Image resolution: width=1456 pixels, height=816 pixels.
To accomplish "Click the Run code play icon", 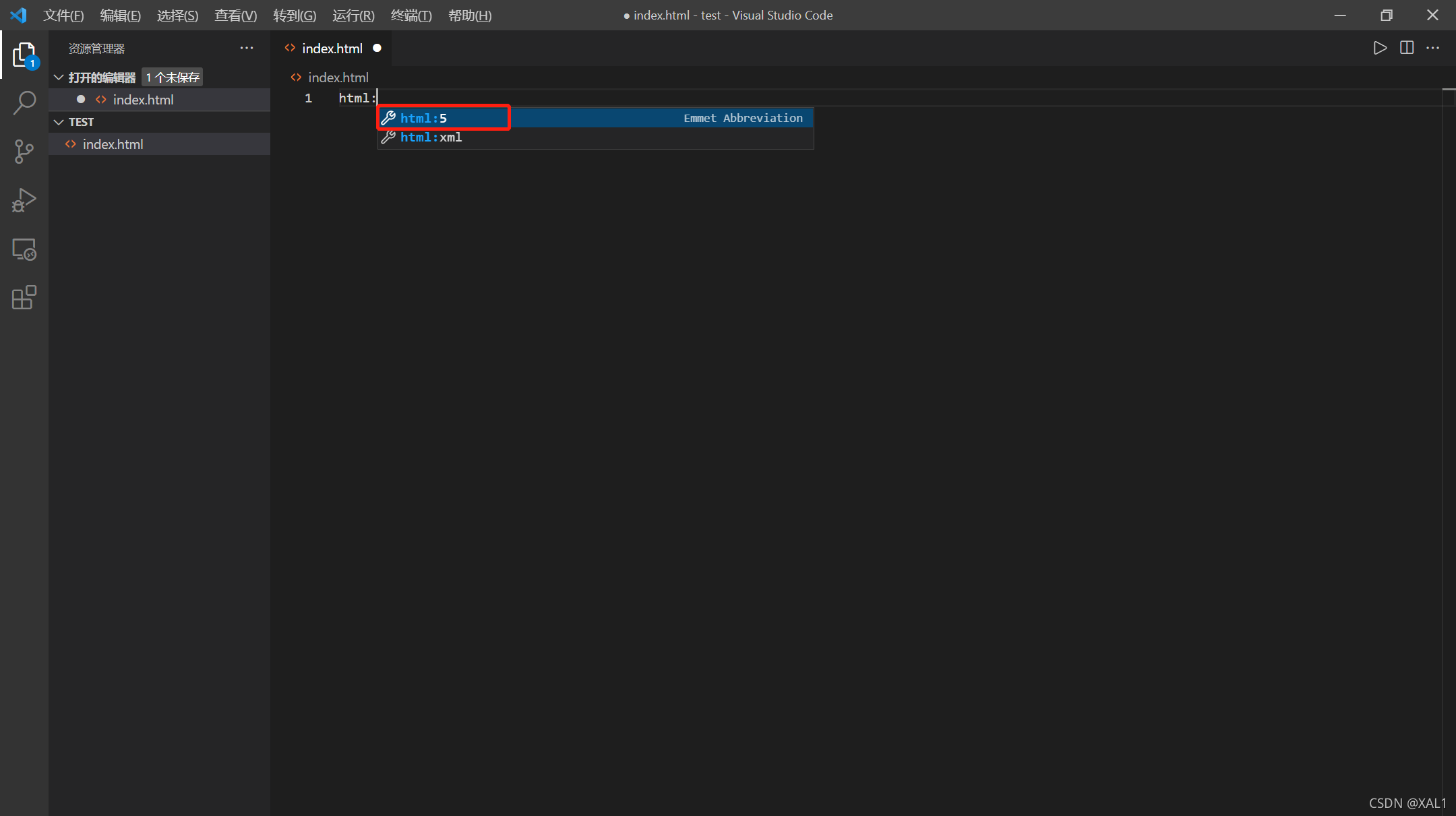I will point(1380,48).
